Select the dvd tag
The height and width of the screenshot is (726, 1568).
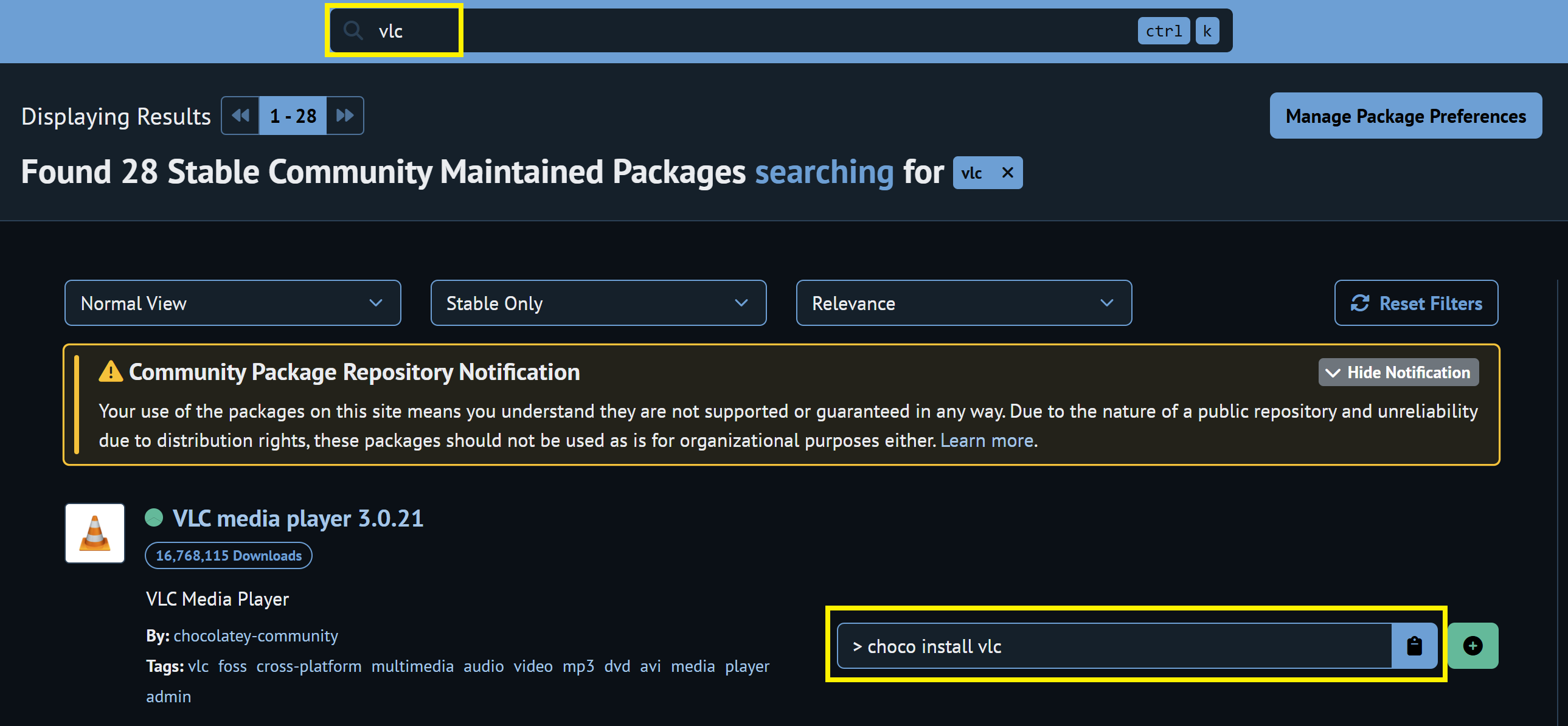tap(617, 666)
